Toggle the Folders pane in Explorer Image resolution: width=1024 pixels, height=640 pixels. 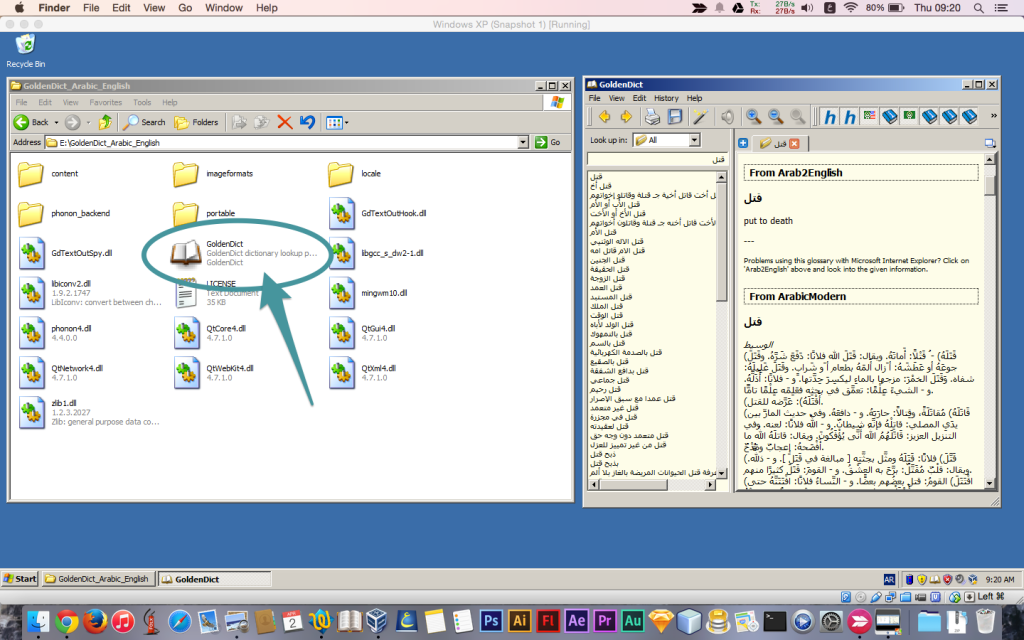pos(196,122)
